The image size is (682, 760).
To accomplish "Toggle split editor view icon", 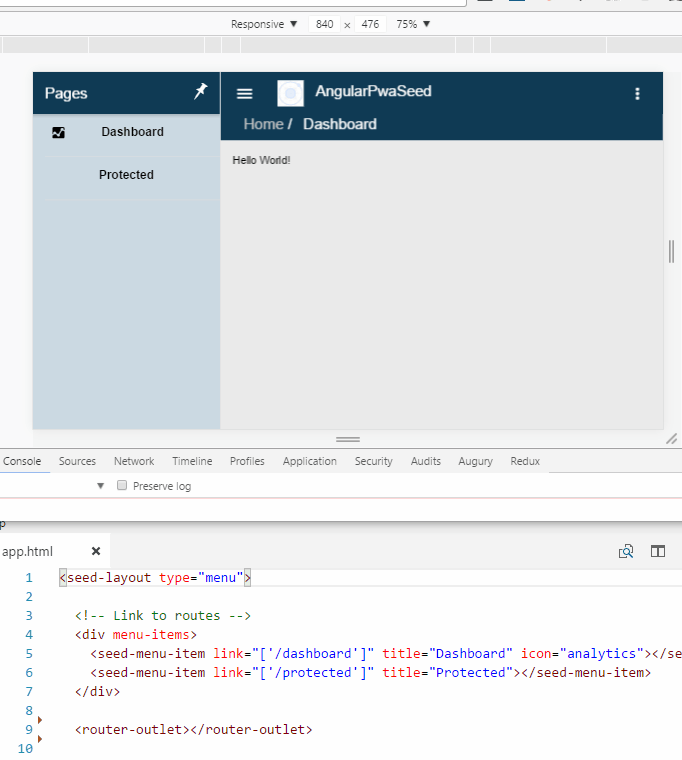I will [x=658, y=551].
